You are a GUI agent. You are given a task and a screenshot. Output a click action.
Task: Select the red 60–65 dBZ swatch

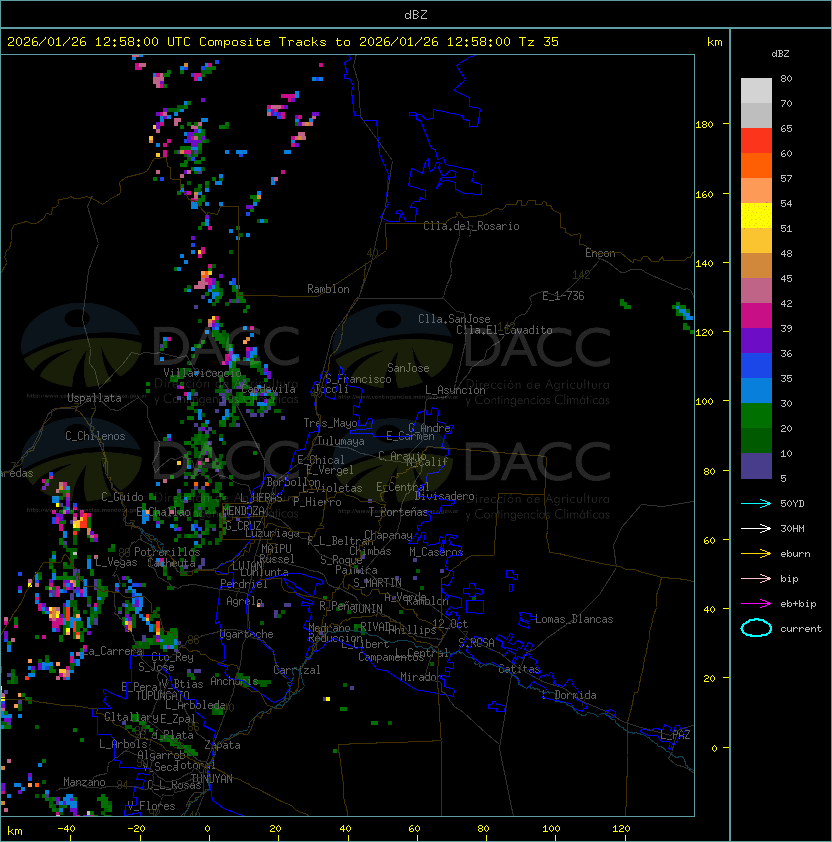756,141
